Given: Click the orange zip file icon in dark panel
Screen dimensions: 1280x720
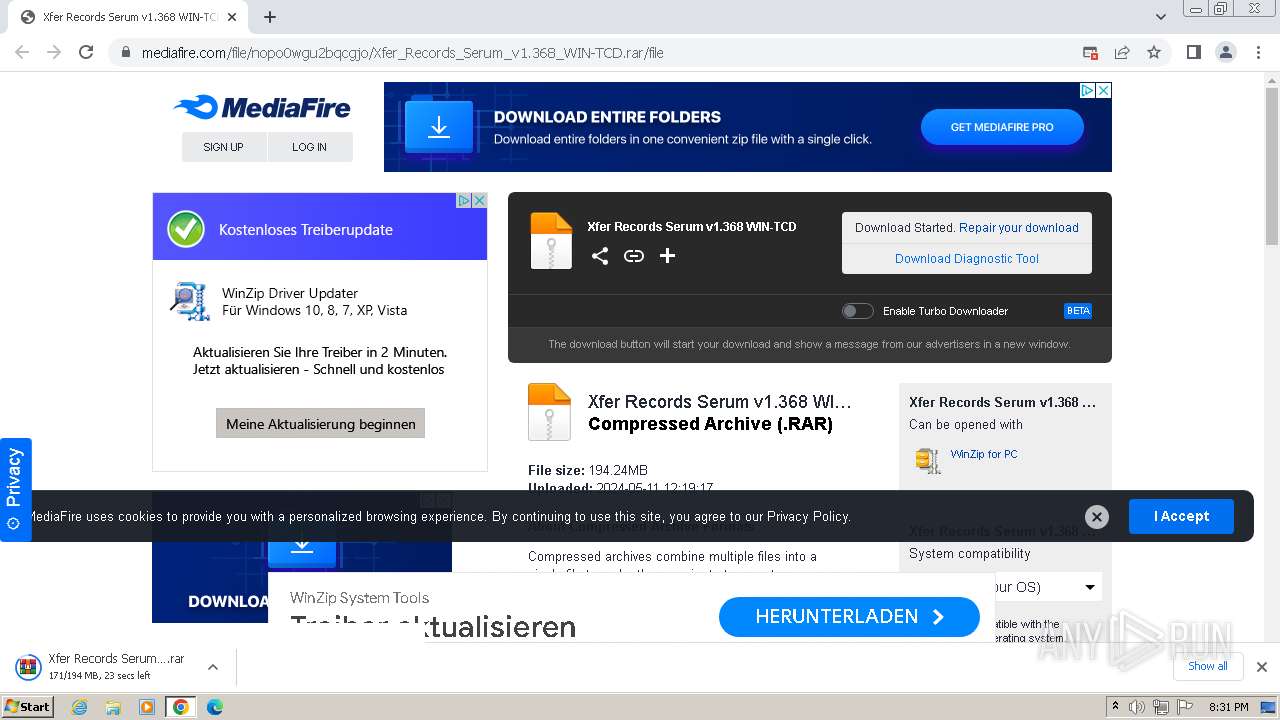Looking at the screenshot, I should click(x=551, y=241).
